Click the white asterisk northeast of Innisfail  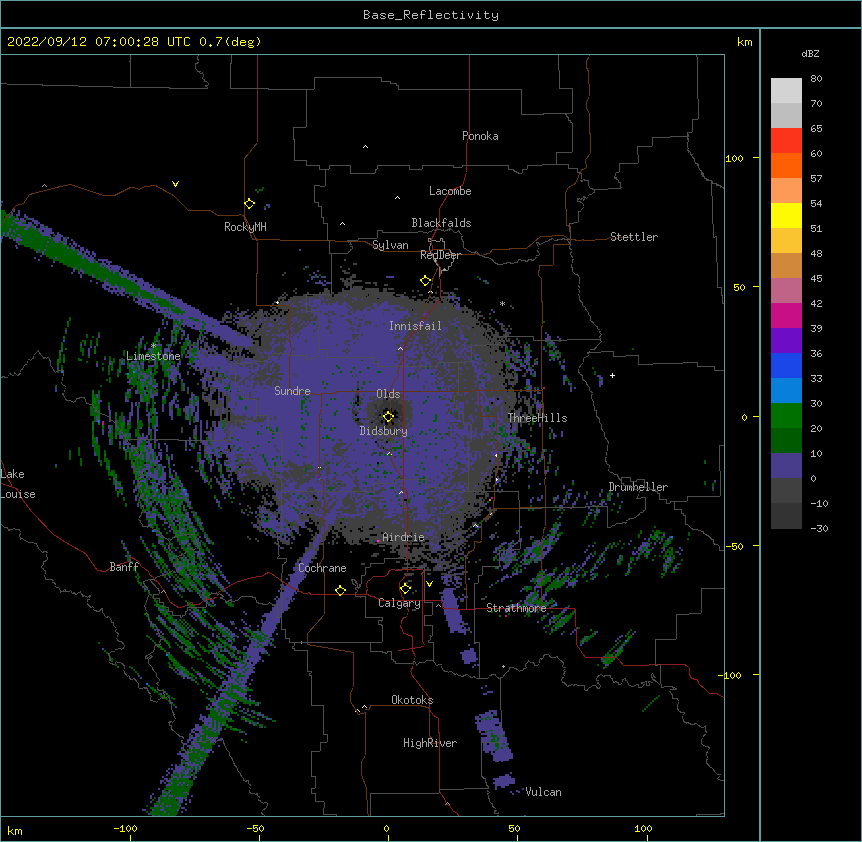coord(502,303)
